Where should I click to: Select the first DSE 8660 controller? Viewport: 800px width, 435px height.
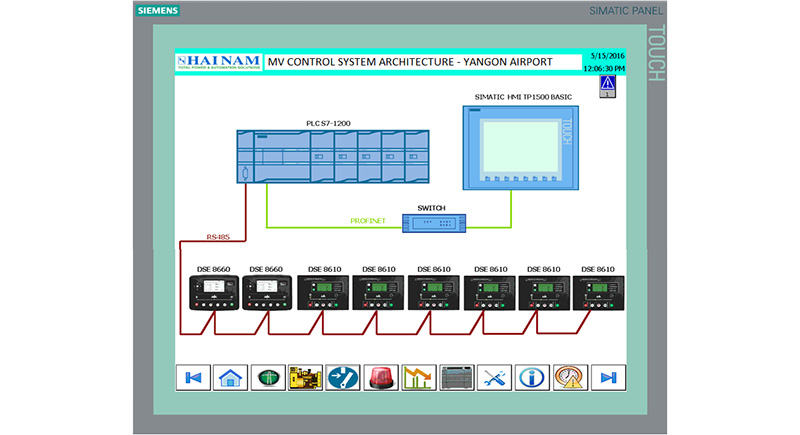[214, 293]
